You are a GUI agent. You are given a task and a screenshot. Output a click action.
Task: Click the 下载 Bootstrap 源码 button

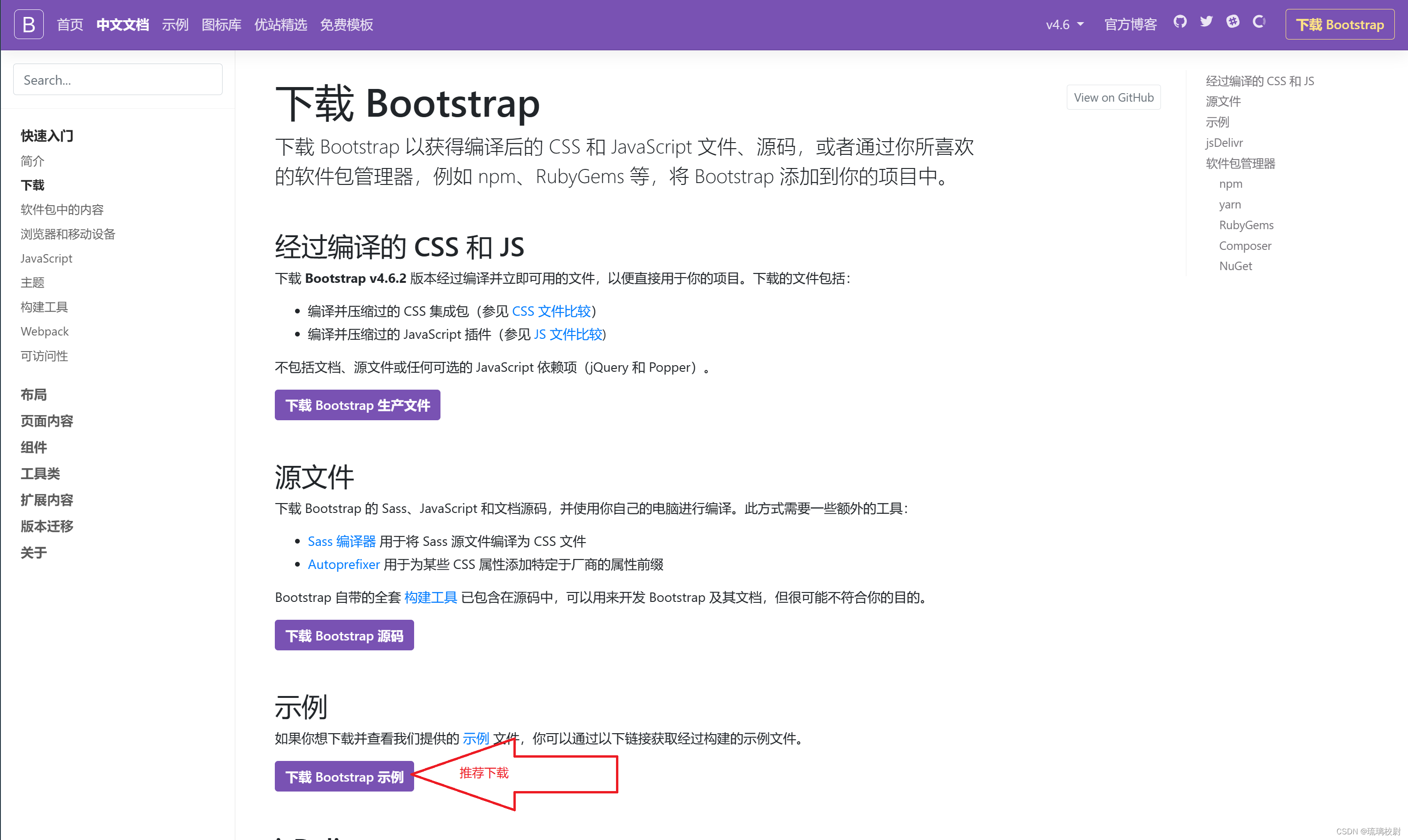[x=344, y=635]
